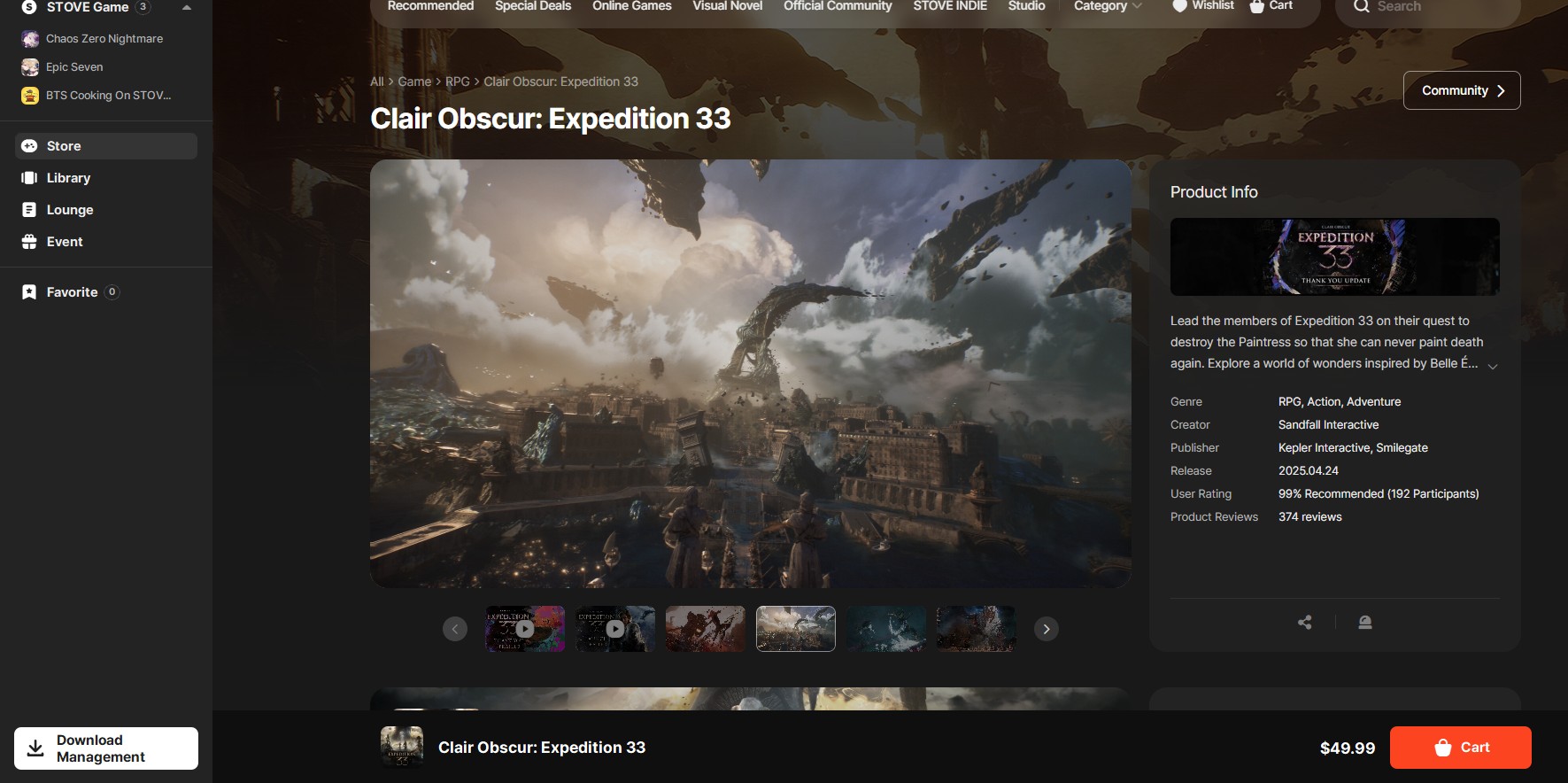Open Wishlist from the top bar

1202,5
